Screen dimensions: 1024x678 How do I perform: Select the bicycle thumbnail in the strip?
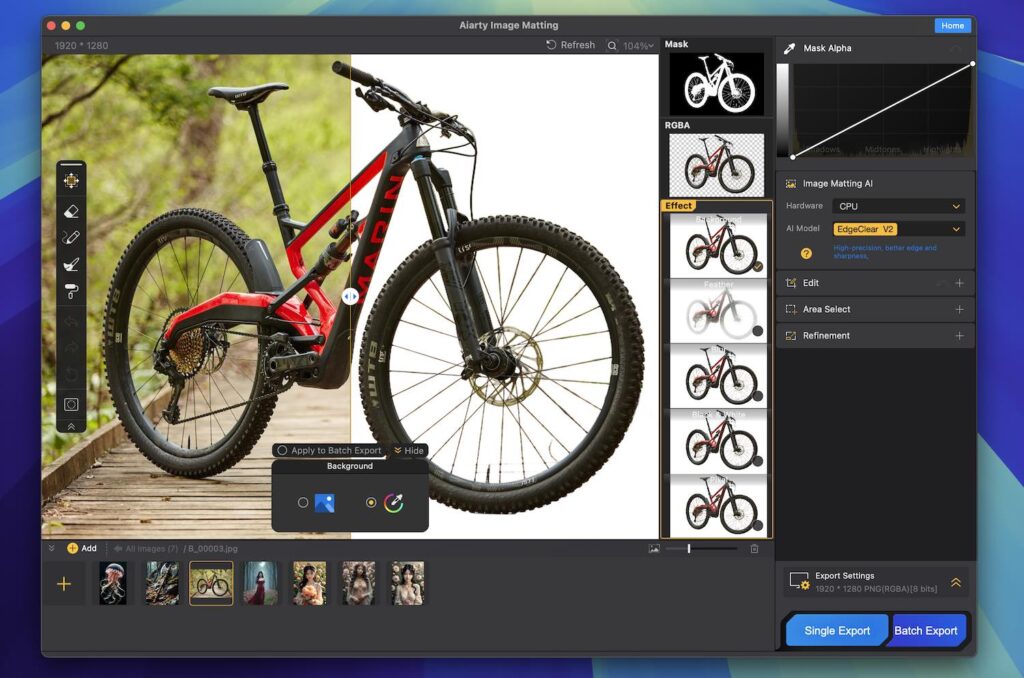[x=211, y=583]
